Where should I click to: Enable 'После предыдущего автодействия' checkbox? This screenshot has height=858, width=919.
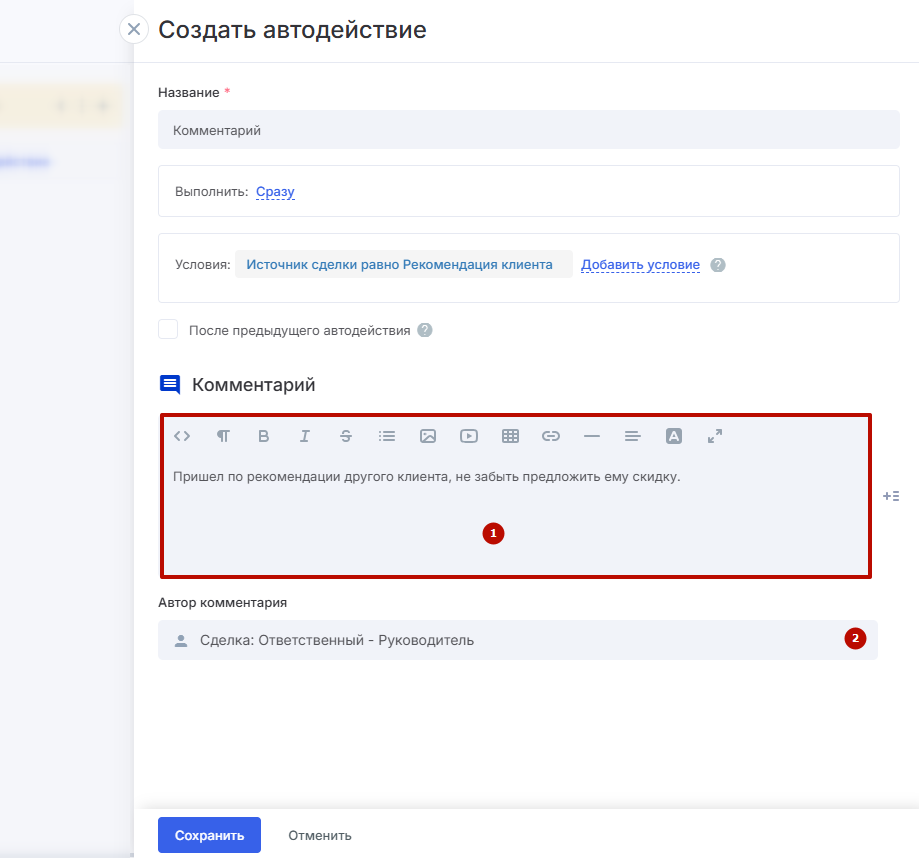click(169, 330)
